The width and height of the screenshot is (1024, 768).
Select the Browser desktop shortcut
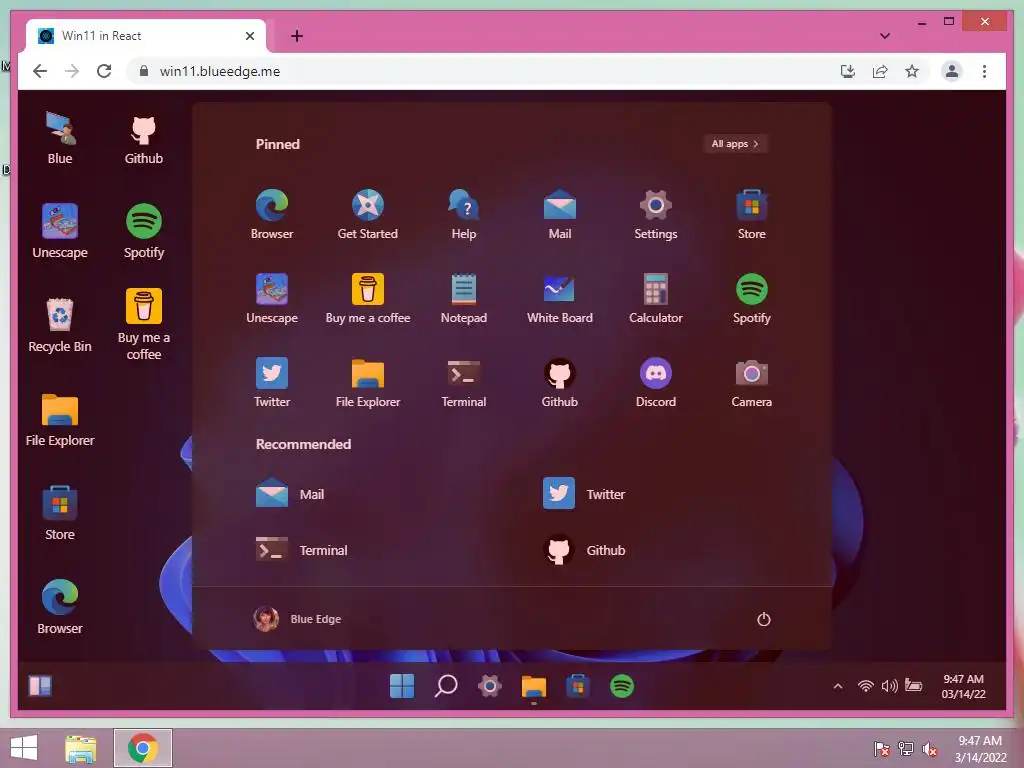(x=59, y=608)
